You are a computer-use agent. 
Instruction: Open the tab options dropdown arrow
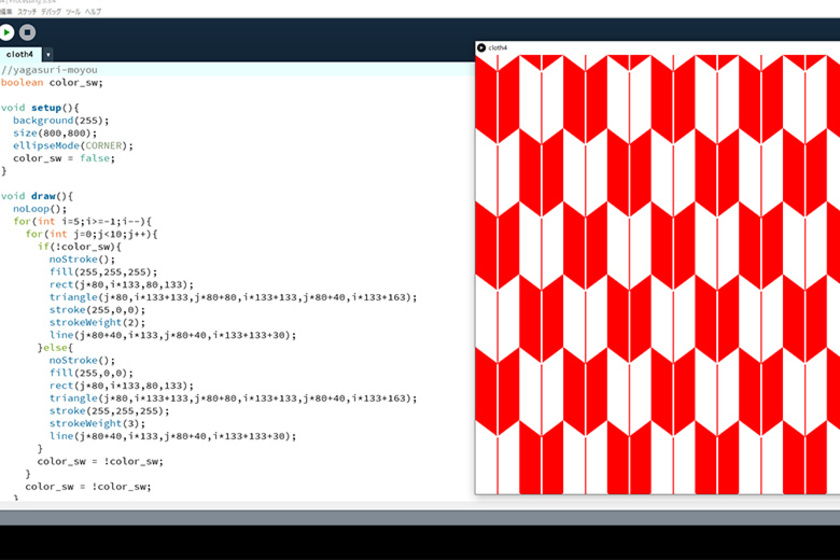pyautogui.click(x=48, y=54)
